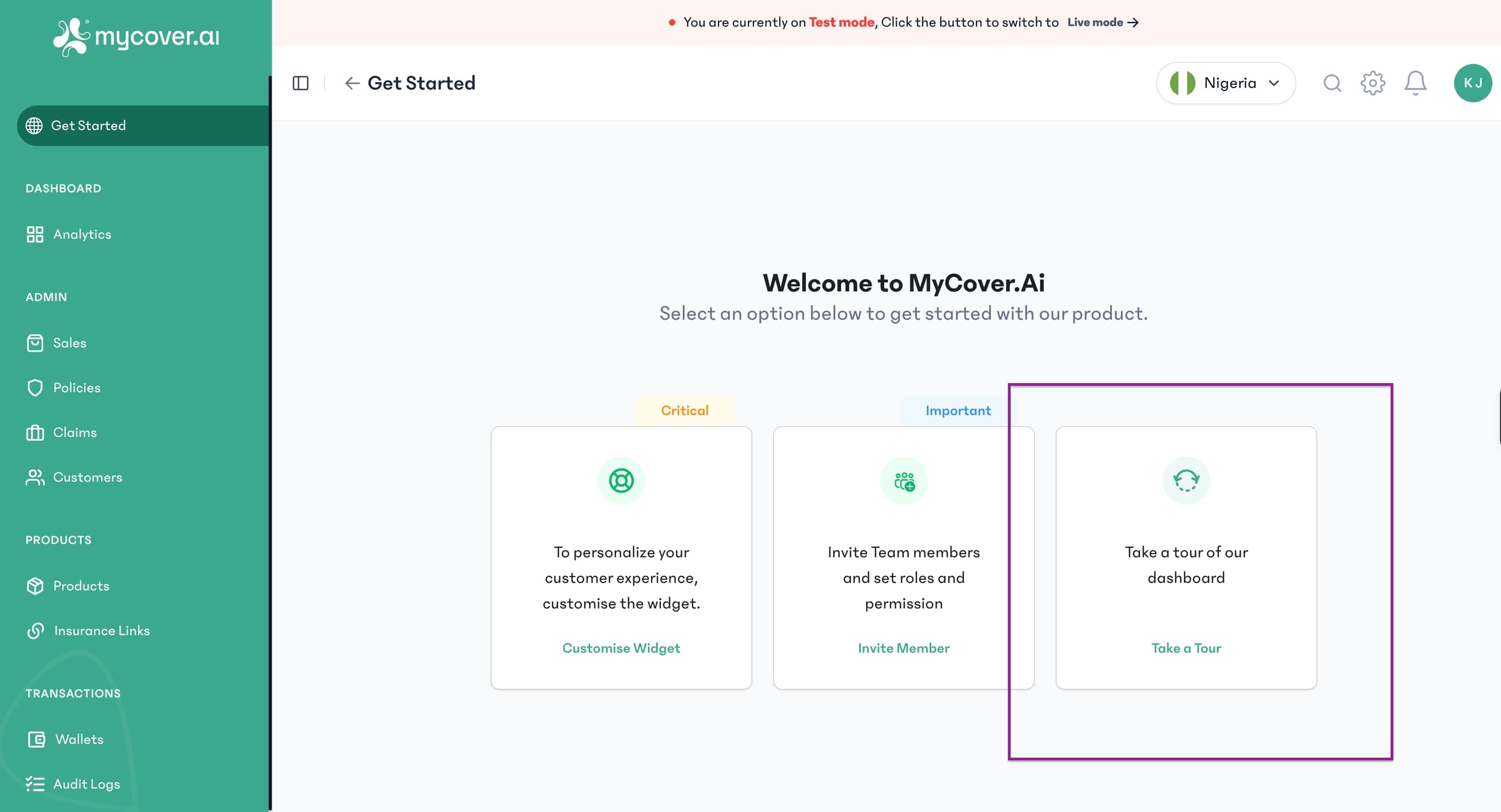Open the Wallets icon
The width and height of the screenshot is (1501, 812).
(36, 738)
